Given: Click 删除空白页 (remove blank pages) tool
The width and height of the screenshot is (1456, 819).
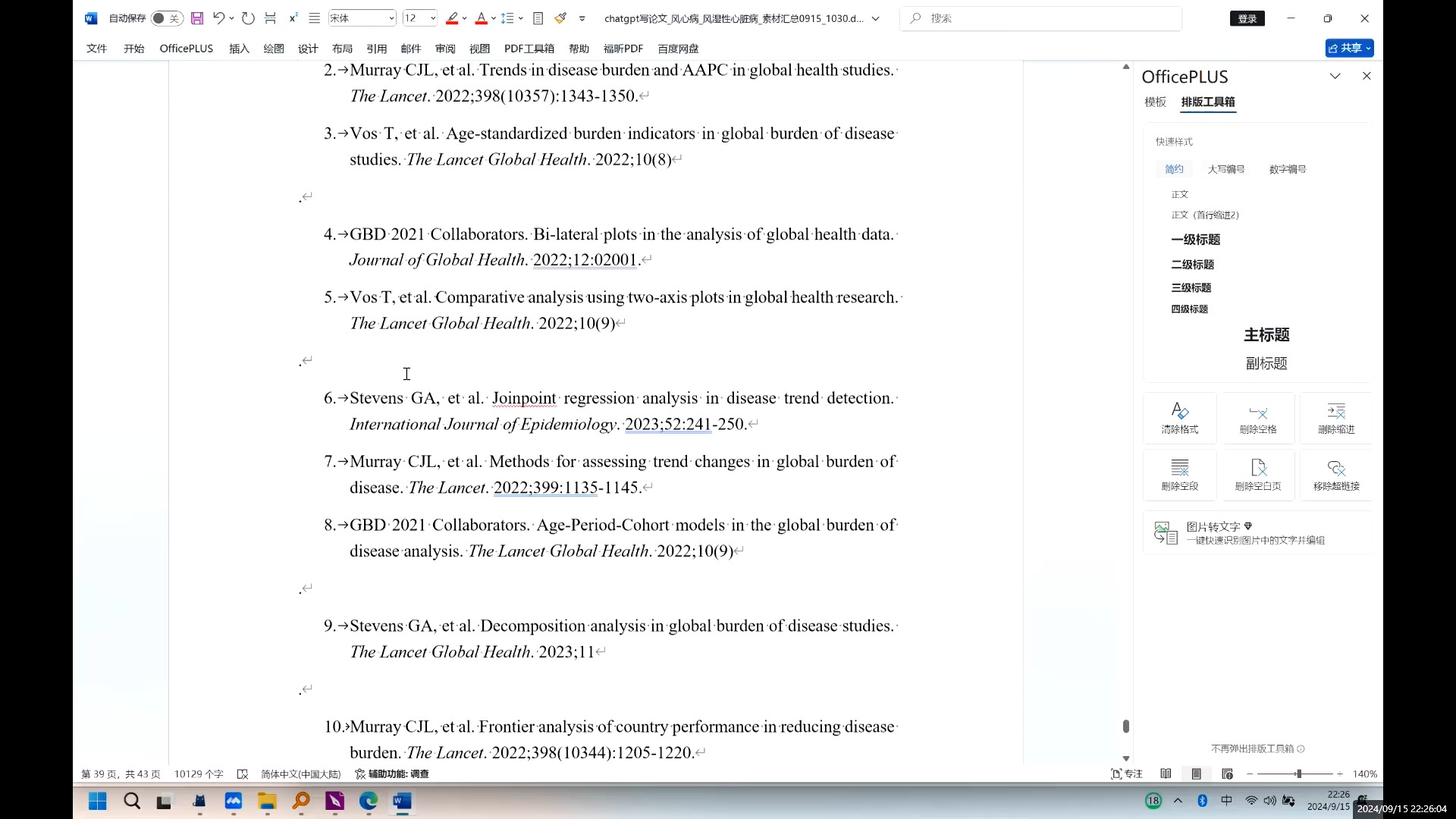Looking at the screenshot, I should click(x=1258, y=475).
